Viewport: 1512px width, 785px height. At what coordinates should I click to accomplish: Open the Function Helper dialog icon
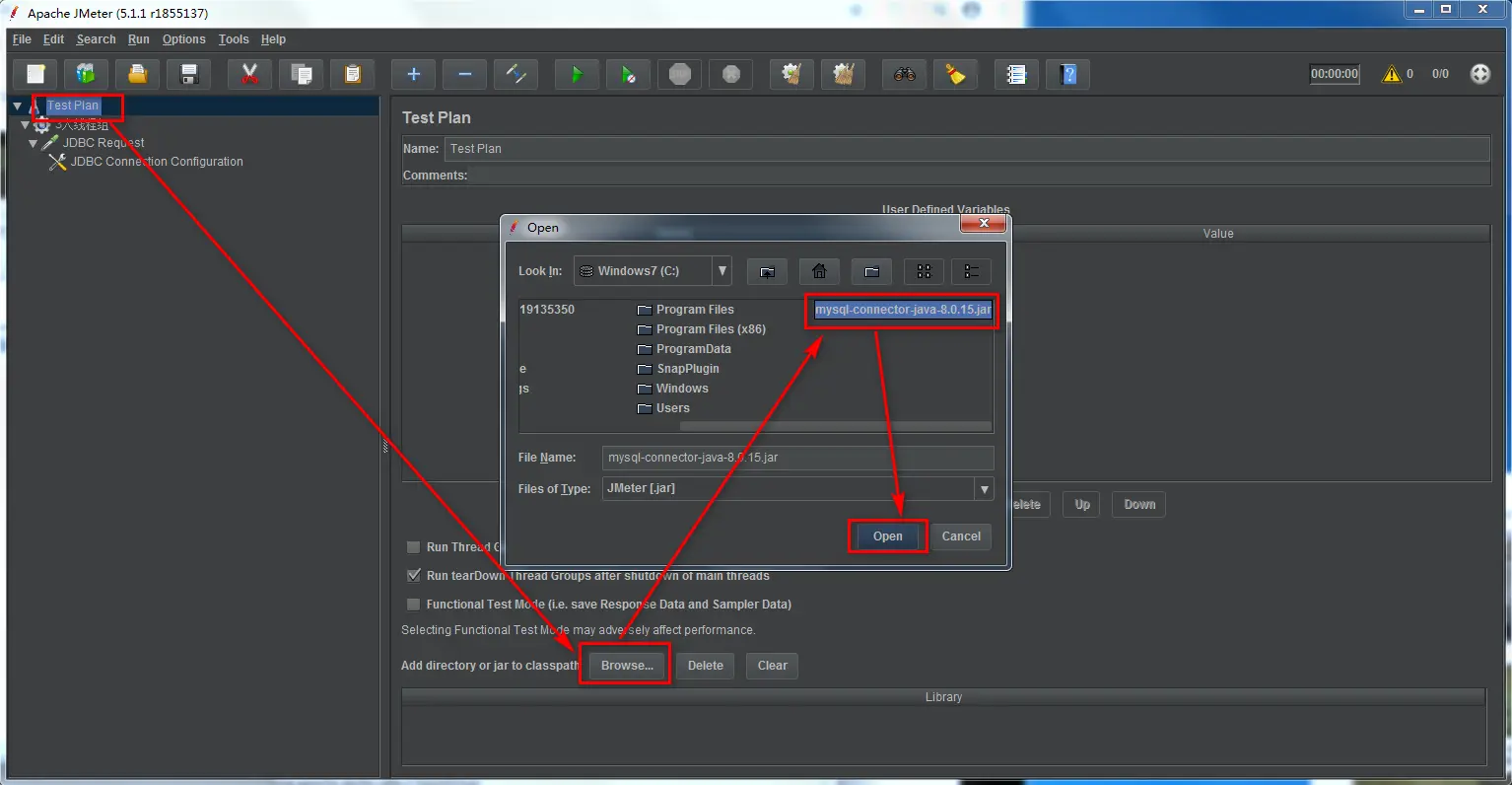coord(1017,74)
